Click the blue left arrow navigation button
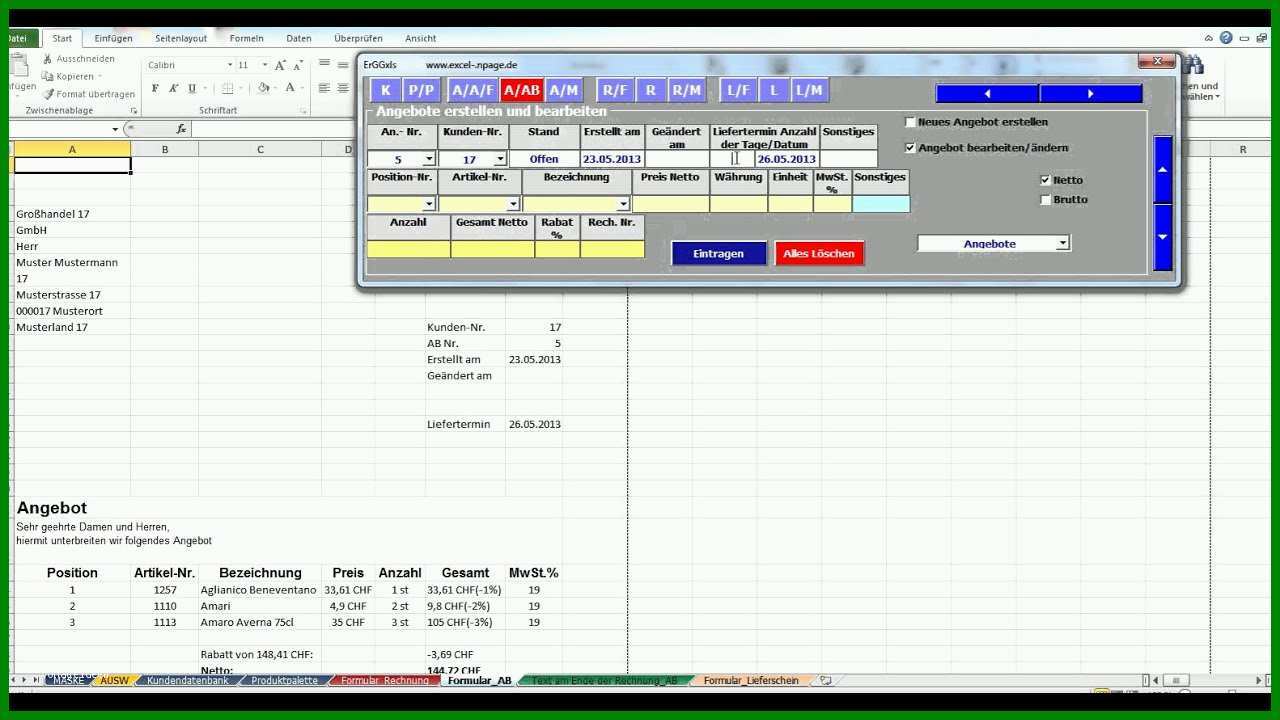Image resolution: width=1280 pixels, height=720 pixels. click(987, 93)
